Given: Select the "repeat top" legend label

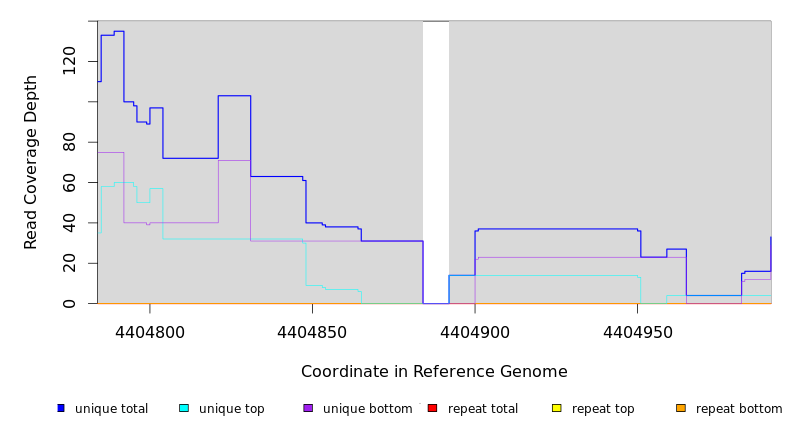Looking at the screenshot, I should pyautogui.click(x=603, y=409).
